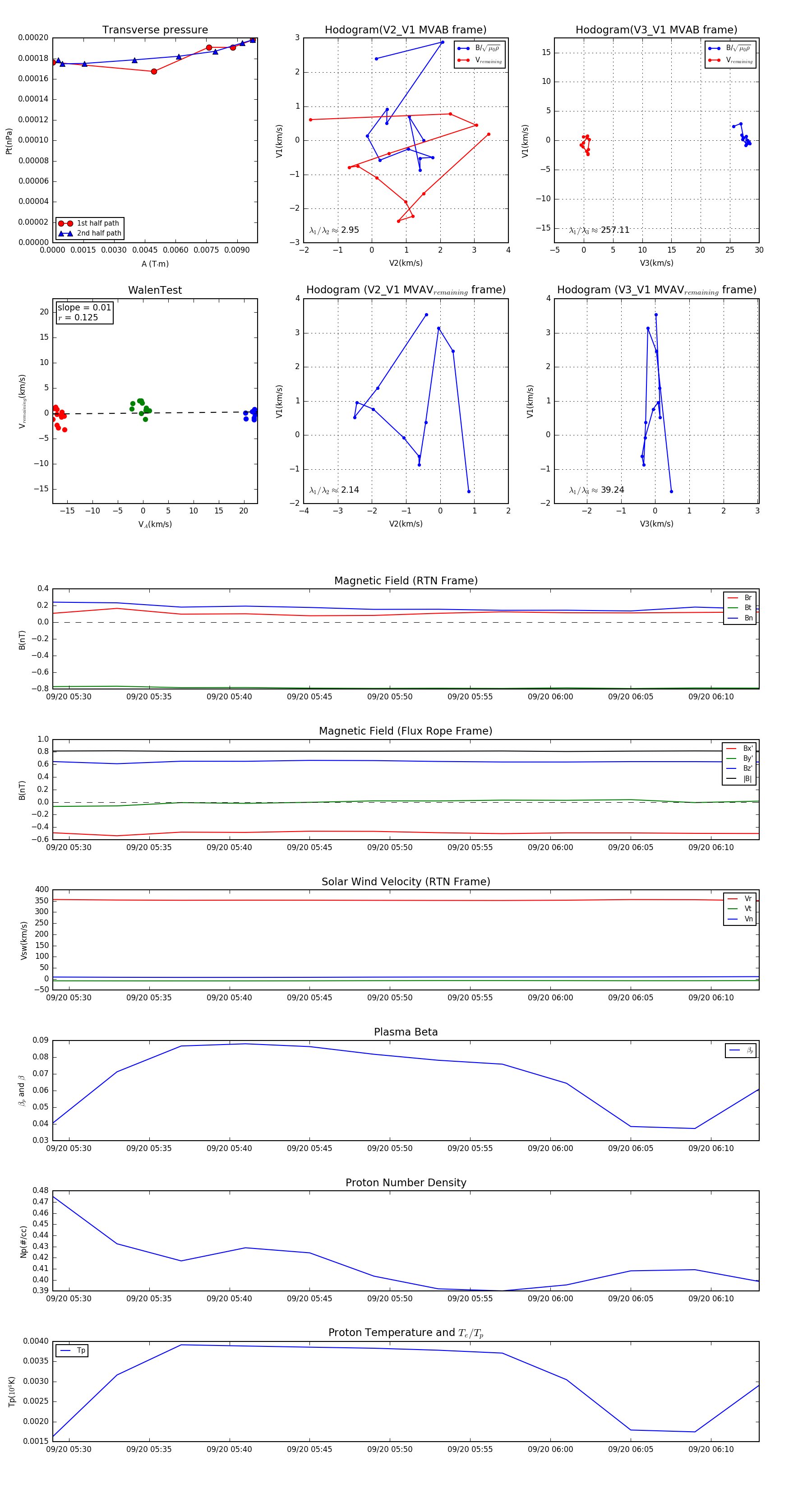Select the "Bz'" legend entry
Viewport: 812px width, 1489px height.
click(739, 768)
